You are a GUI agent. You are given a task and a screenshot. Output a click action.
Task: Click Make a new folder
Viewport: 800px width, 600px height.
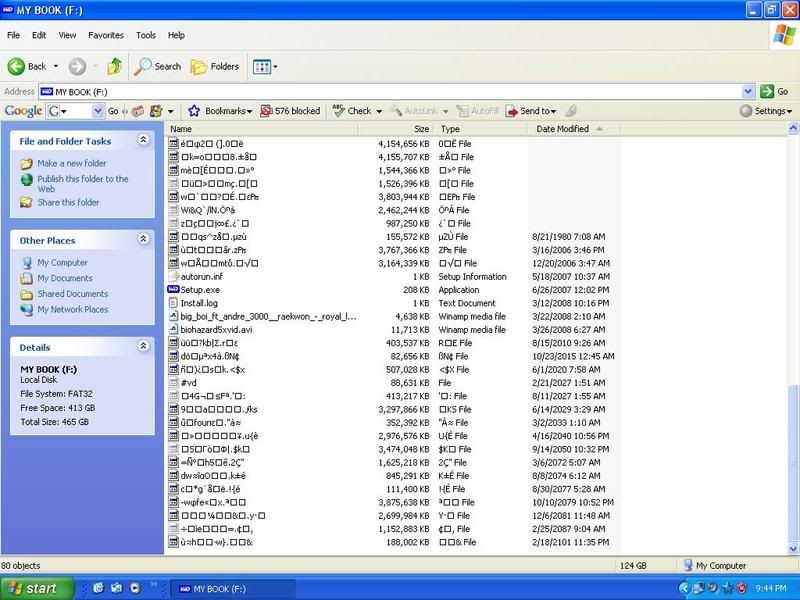(x=72, y=163)
